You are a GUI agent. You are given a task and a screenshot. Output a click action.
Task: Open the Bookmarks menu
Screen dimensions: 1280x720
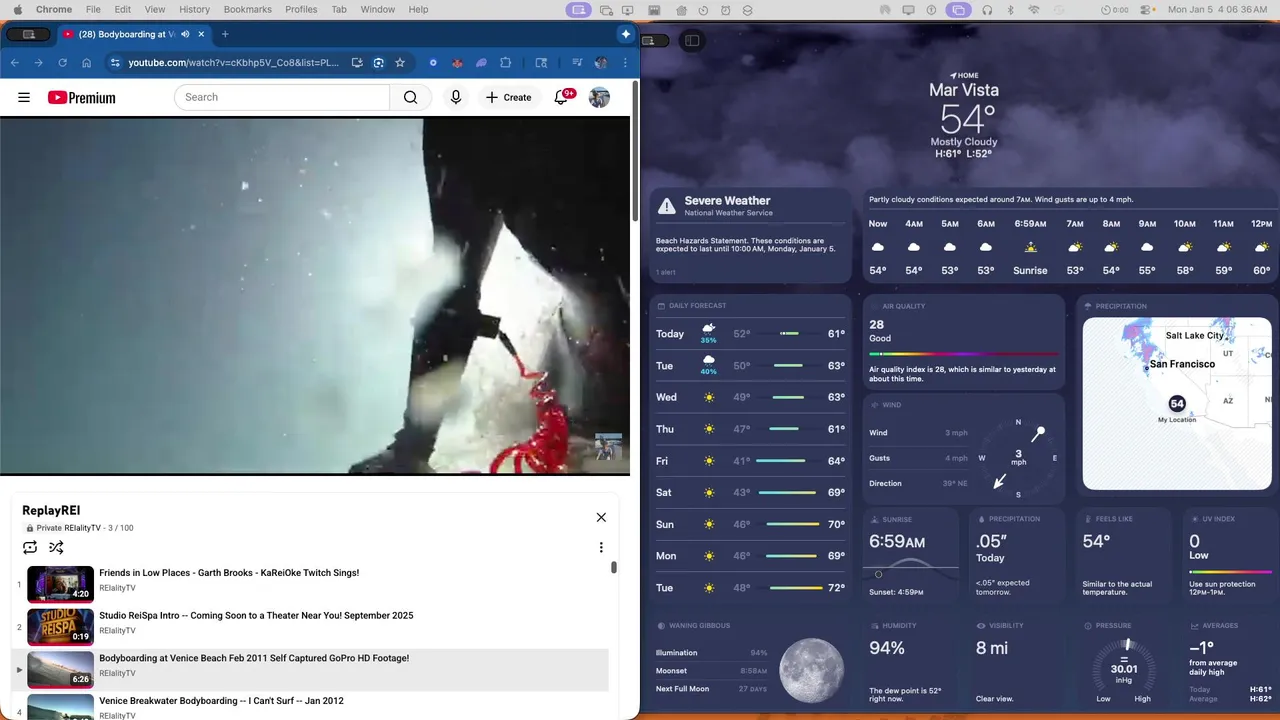tap(247, 9)
